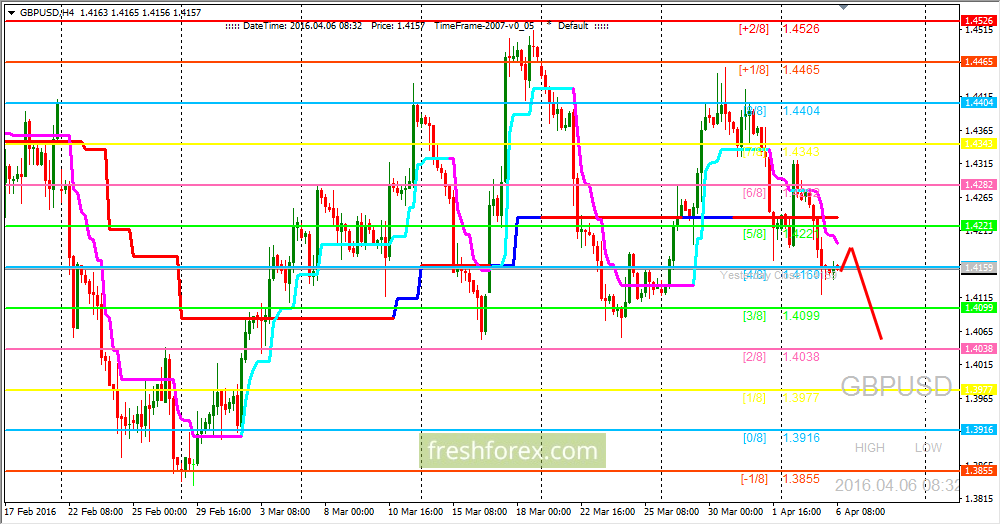This screenshot has width=1001, height=525.
Task: Click the freshforex.com watermark link
Action: tap(513, 451)
